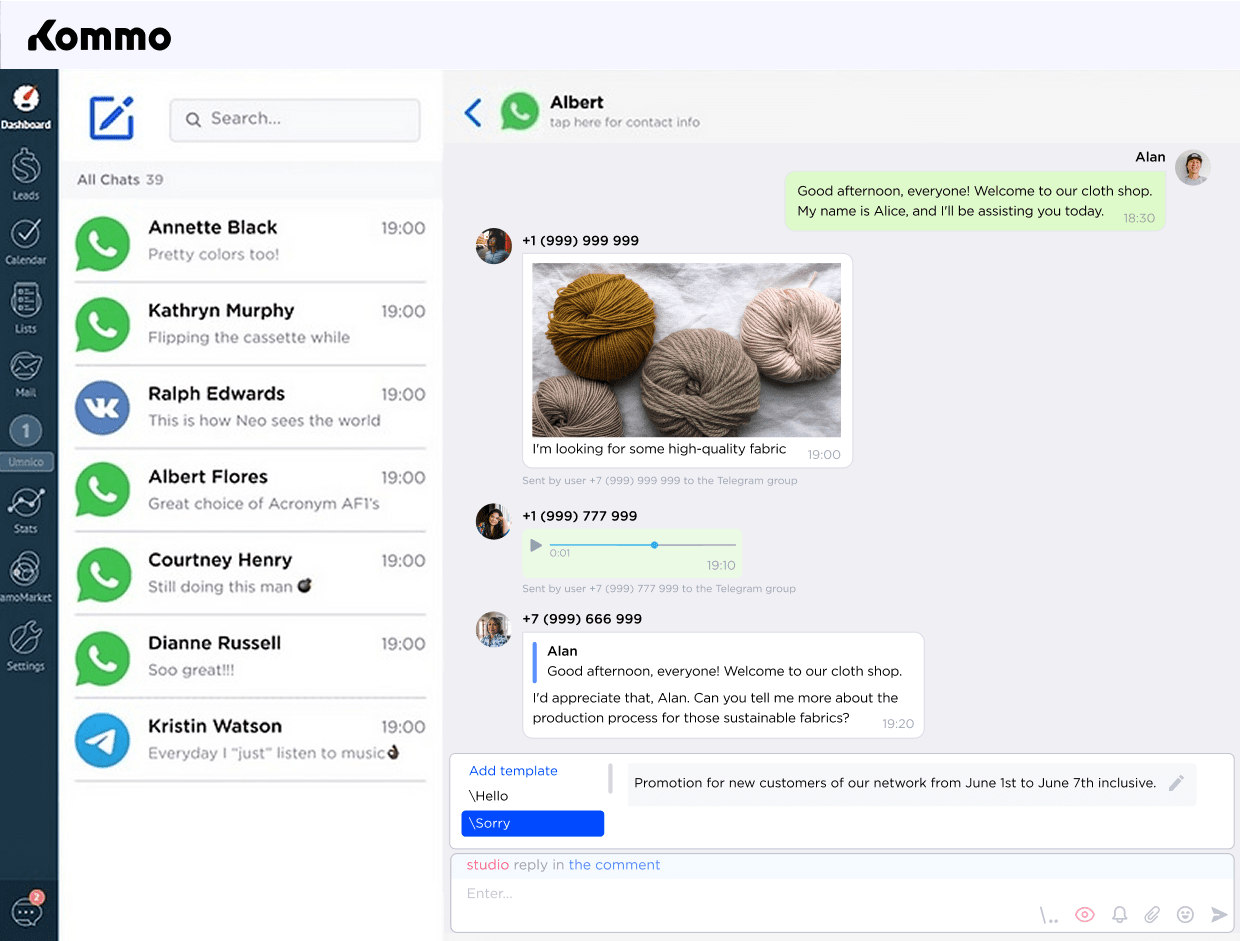1240x941 pixels.
Task: Click 'I'm looking for some high-quality fabric'
Action: pyautogui.click(x=659, y=450)
